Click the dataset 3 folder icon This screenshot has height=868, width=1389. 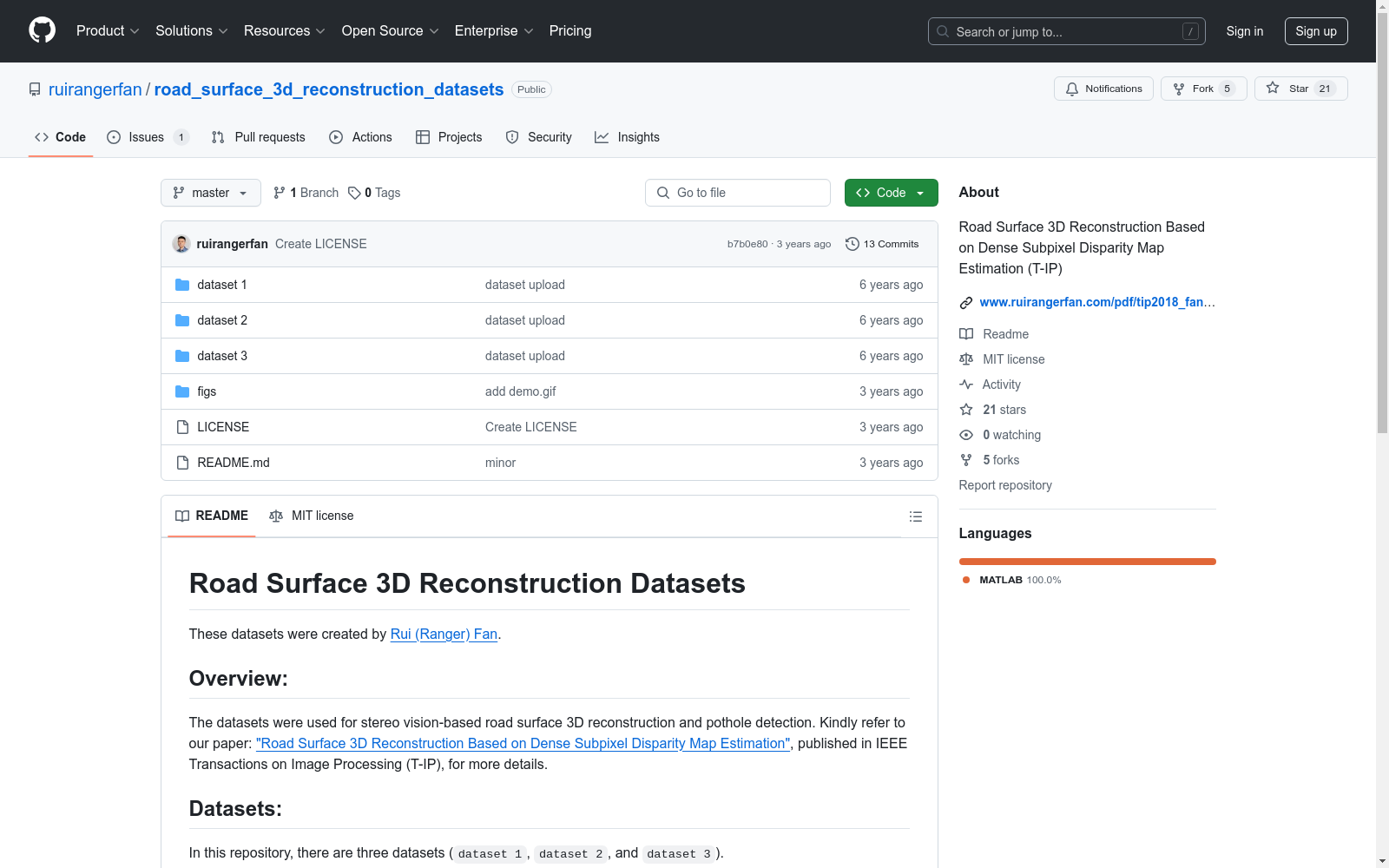182,356
